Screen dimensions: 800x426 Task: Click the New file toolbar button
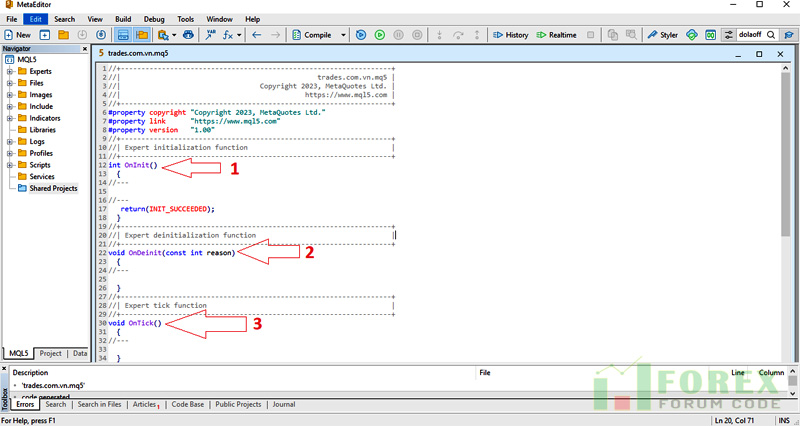pos(17,35)
